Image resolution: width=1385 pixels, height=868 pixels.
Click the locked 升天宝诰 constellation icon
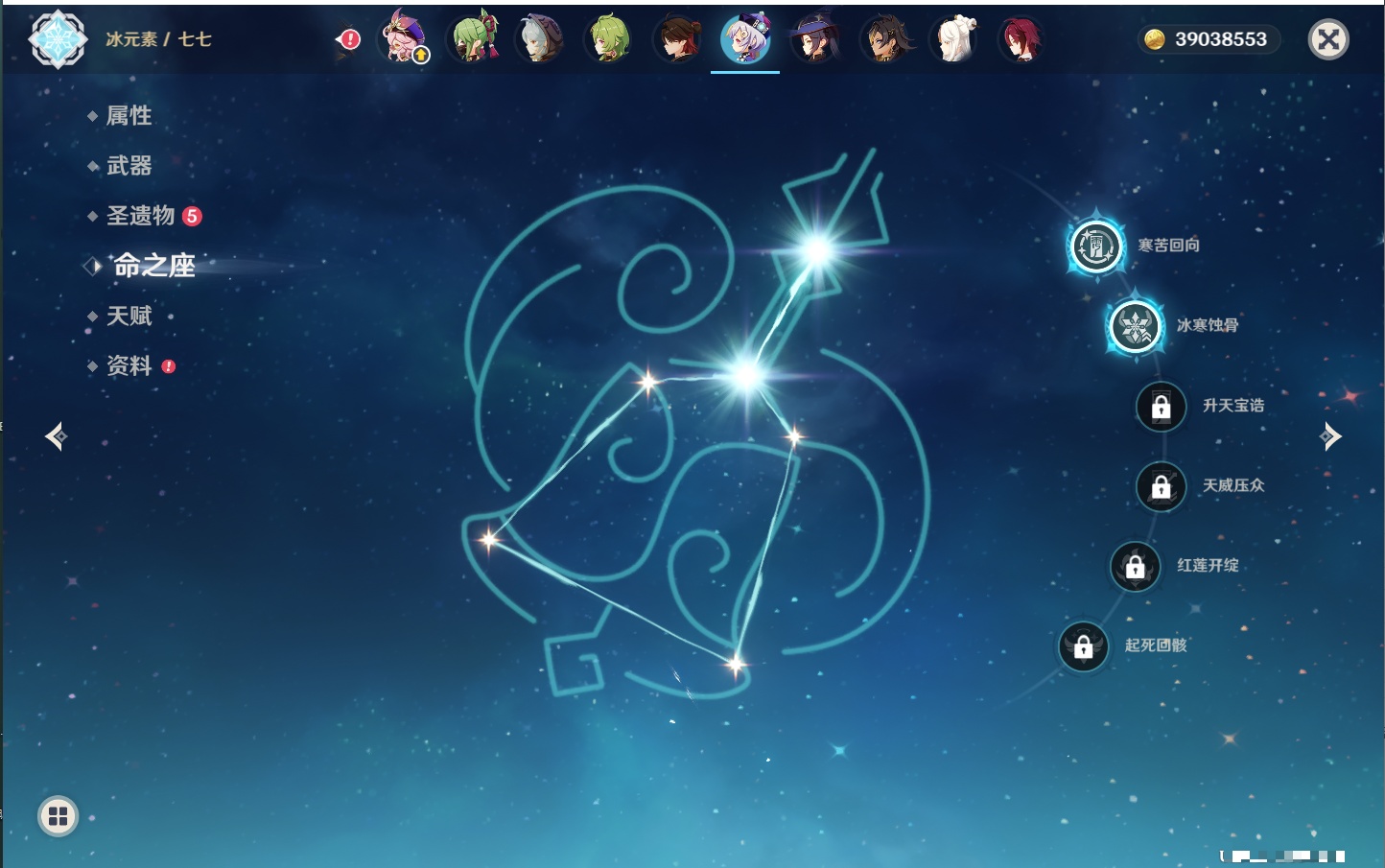click(x=1161, y=407)
